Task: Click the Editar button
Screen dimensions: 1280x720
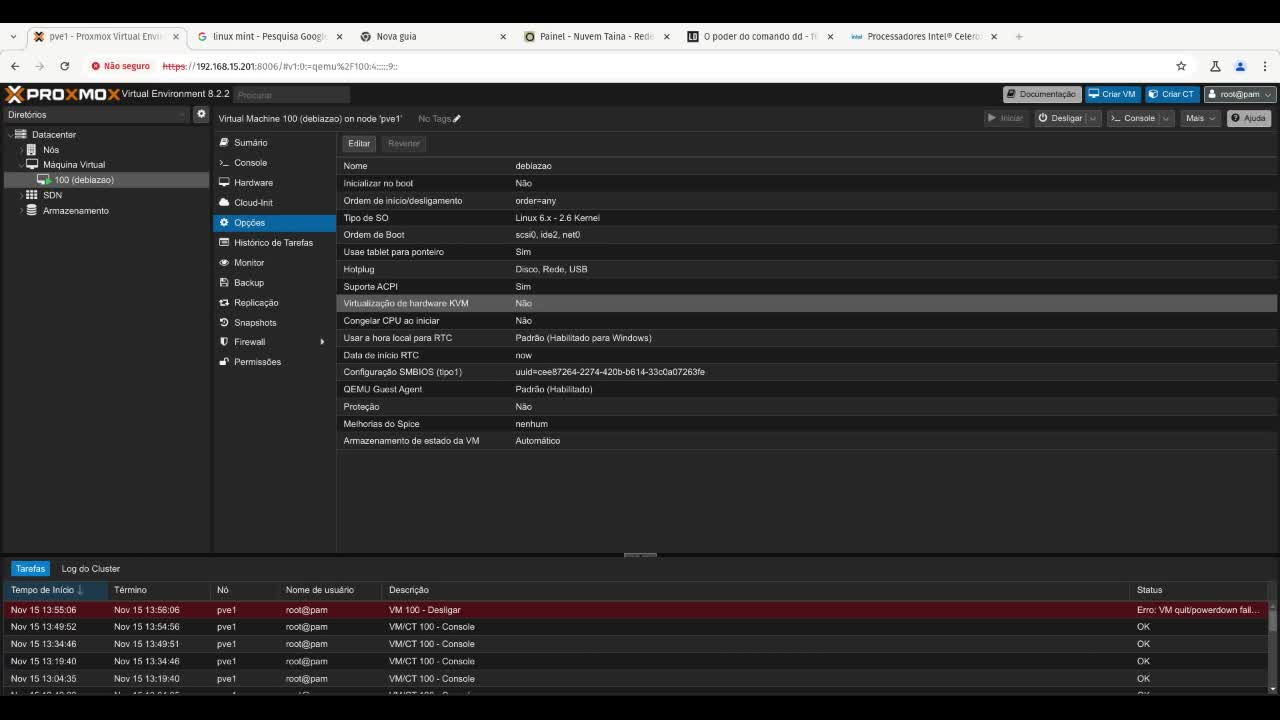Action: (x=359, y=144)
